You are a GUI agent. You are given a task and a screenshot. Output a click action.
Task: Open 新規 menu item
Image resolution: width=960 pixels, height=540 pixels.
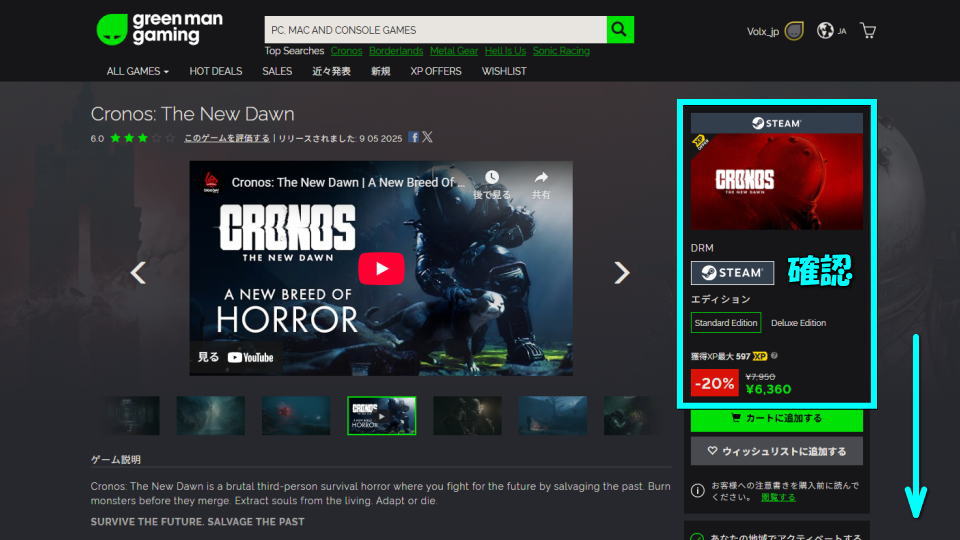[x=380, y=71]
